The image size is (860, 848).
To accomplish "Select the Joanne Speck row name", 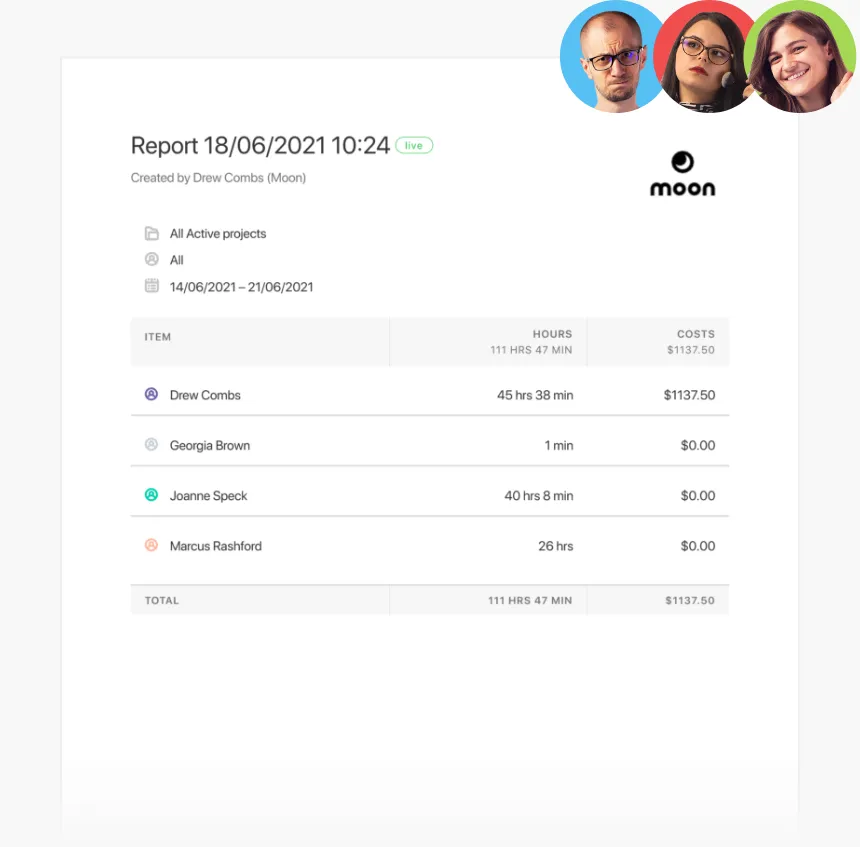I will click(x=208, y=496).
